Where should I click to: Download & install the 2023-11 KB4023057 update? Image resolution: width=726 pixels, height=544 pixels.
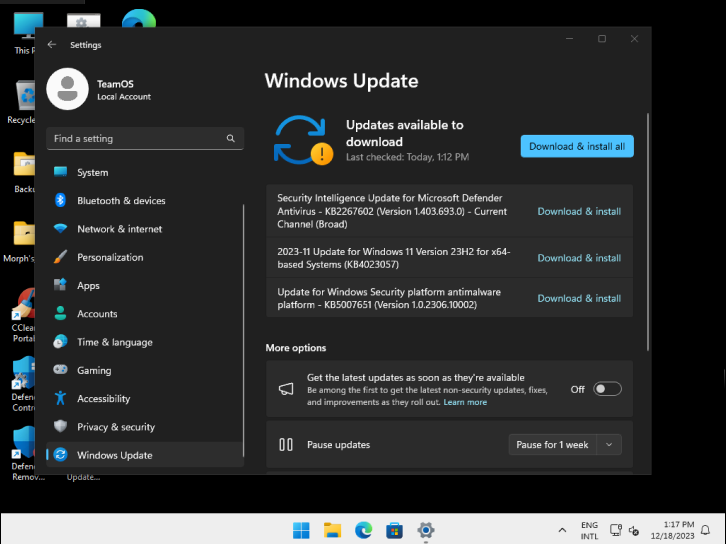point(579,258)
